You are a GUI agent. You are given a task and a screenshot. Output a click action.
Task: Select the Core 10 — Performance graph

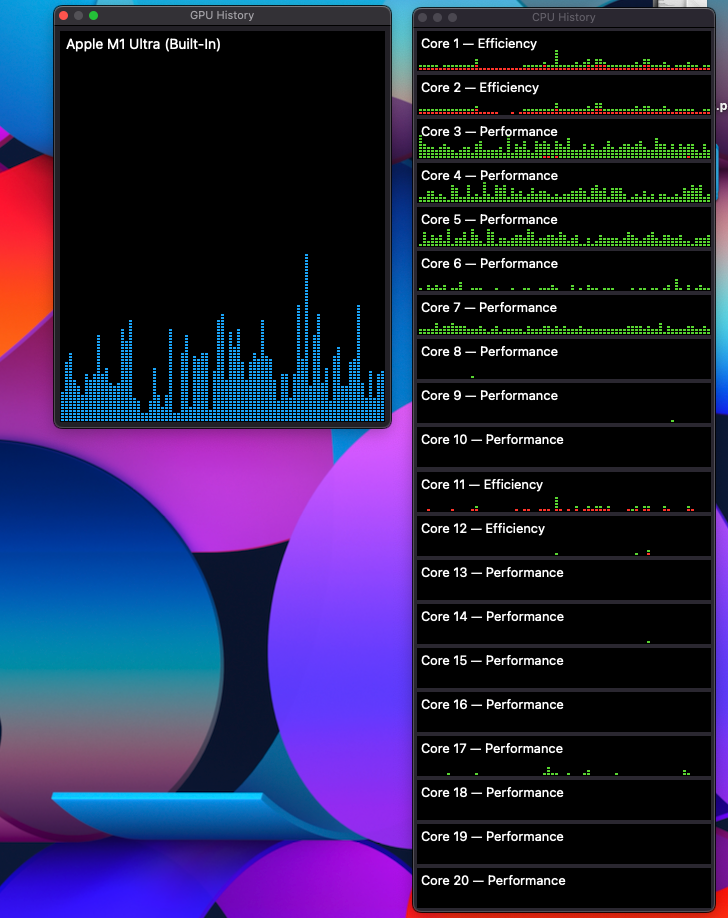click(x=563, y=449)
